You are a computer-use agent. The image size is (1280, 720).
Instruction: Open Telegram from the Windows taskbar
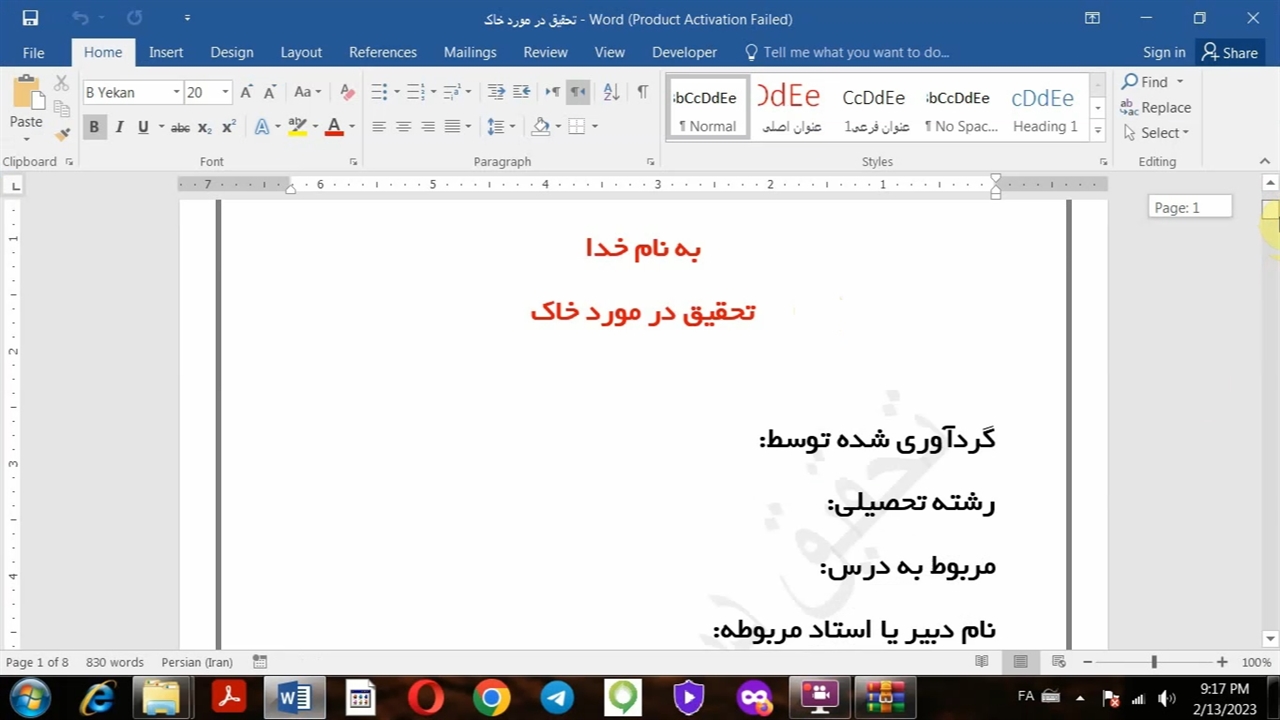tap(557, 697)
